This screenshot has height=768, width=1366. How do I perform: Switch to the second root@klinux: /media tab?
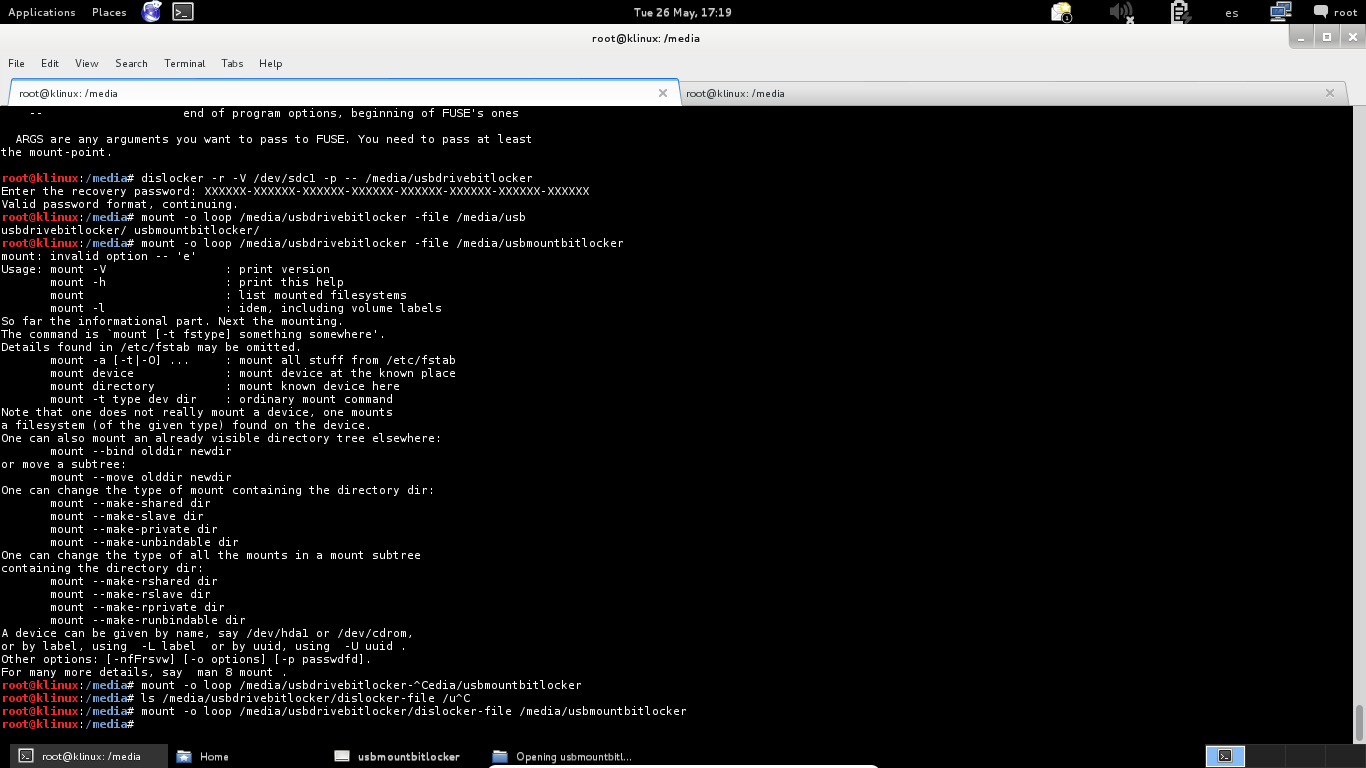(x=1013, y=93)
